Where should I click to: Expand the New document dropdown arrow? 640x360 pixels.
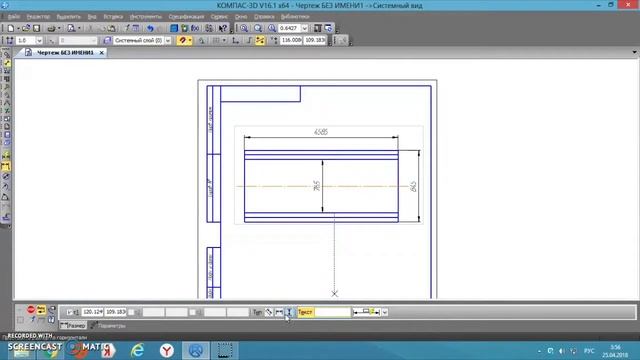[18, 28]
